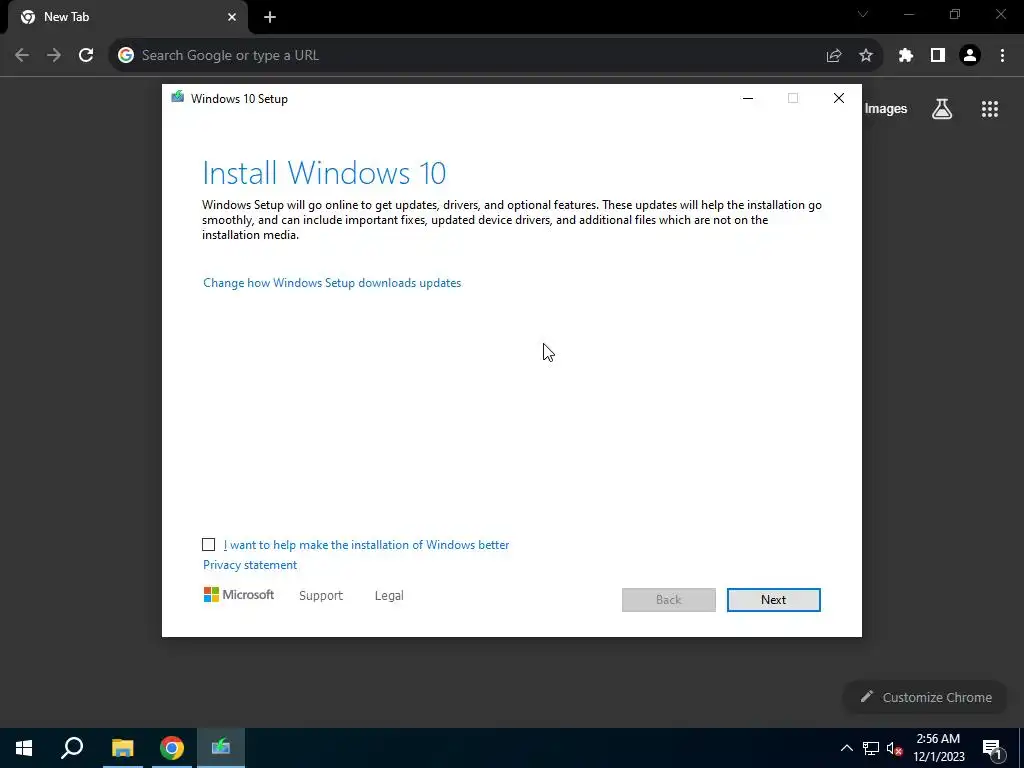1024x768 pixels.
Task: Open Change how Windows Setup downloads updates
Action: 332,283
